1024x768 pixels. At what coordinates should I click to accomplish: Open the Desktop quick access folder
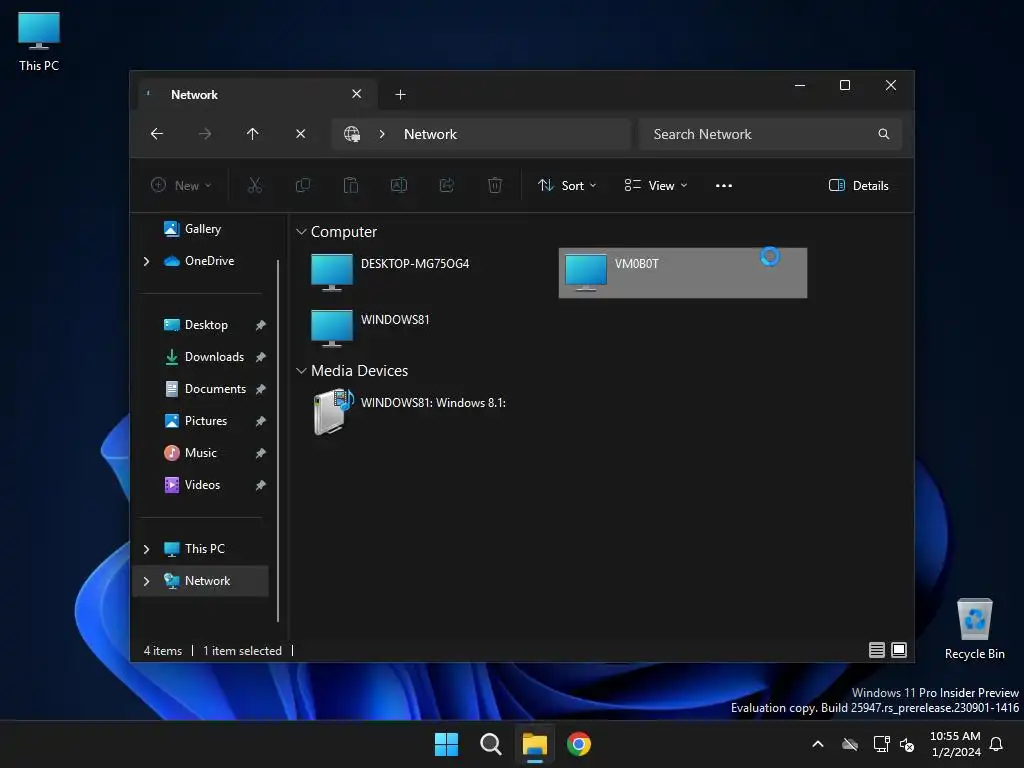[196, 325]
